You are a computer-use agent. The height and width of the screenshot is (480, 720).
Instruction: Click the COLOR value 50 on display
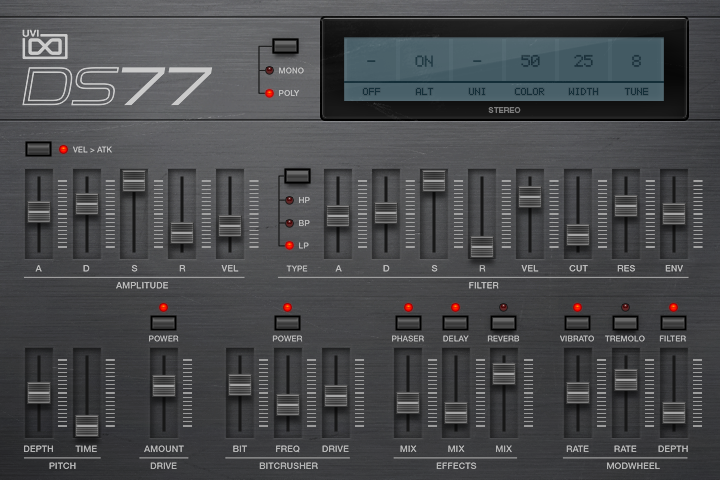[530, 61]
